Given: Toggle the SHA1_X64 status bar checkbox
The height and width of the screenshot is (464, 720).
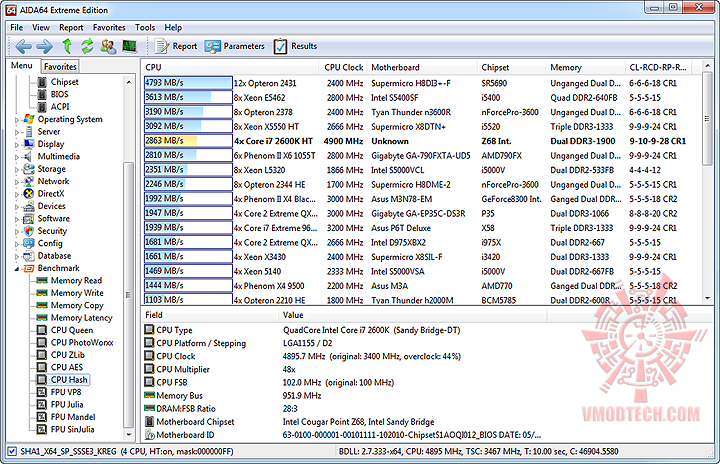Looking at the screenshot, I should pyautogui.click(x=12, y=451).
